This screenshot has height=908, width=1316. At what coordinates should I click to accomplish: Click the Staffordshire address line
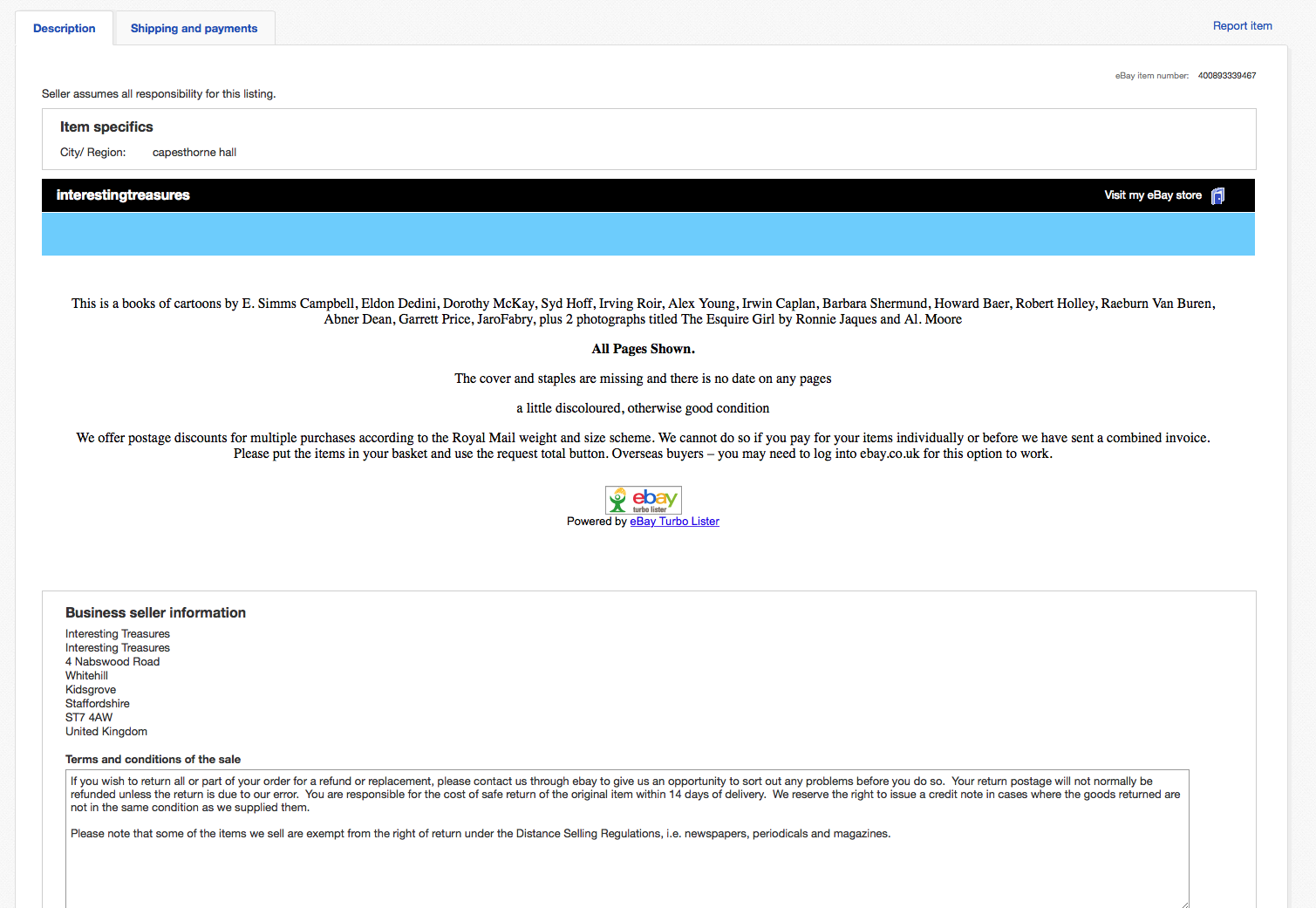click(x=98, y=704)
